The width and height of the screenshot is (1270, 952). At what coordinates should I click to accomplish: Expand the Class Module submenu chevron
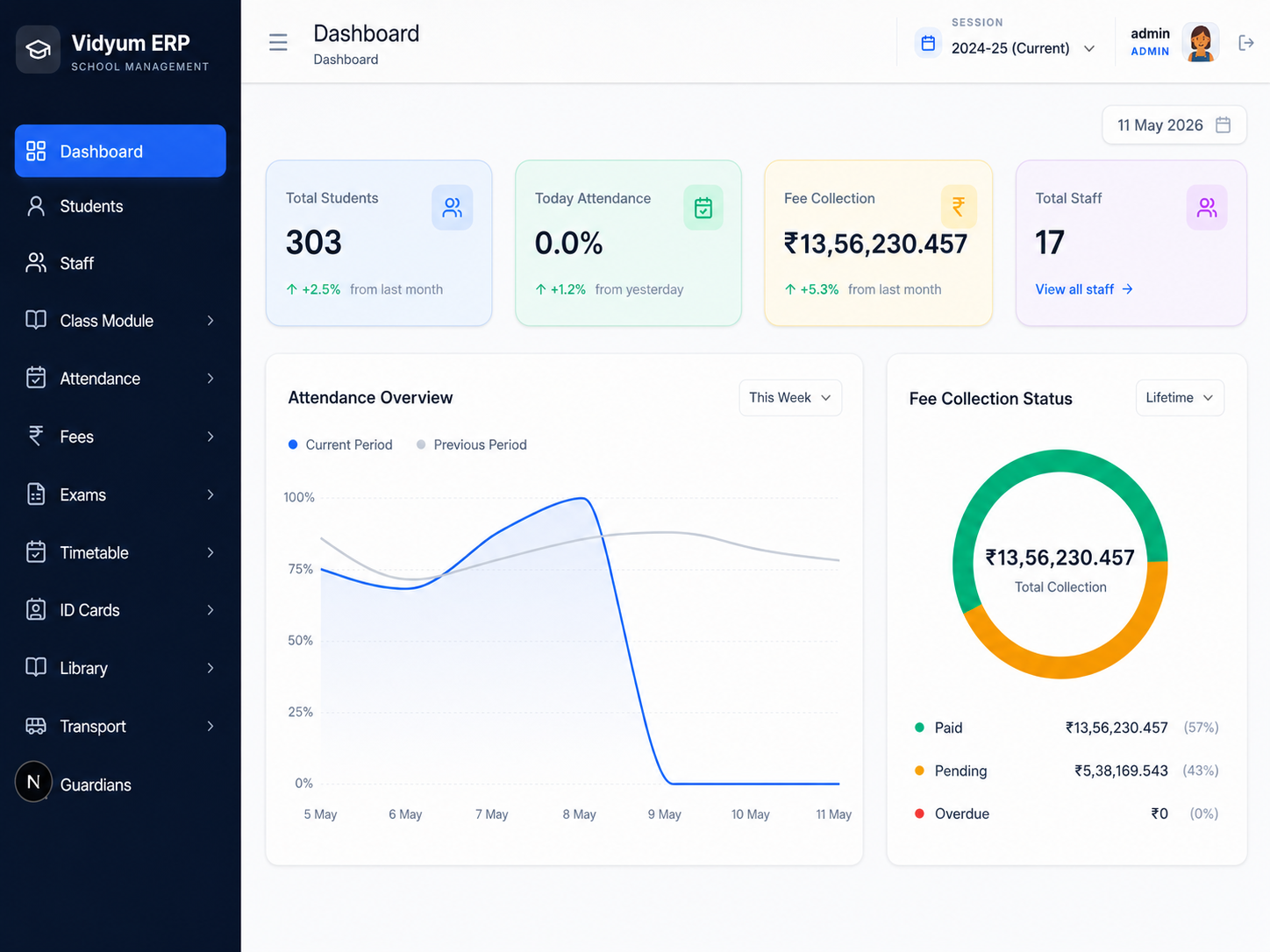tap(210, 321)
